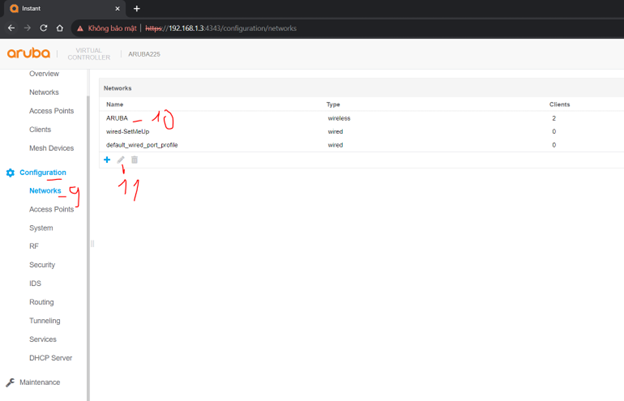The image size is (624, 401).
Task: Open the Mesh Devices page
Action: [51, 148]
